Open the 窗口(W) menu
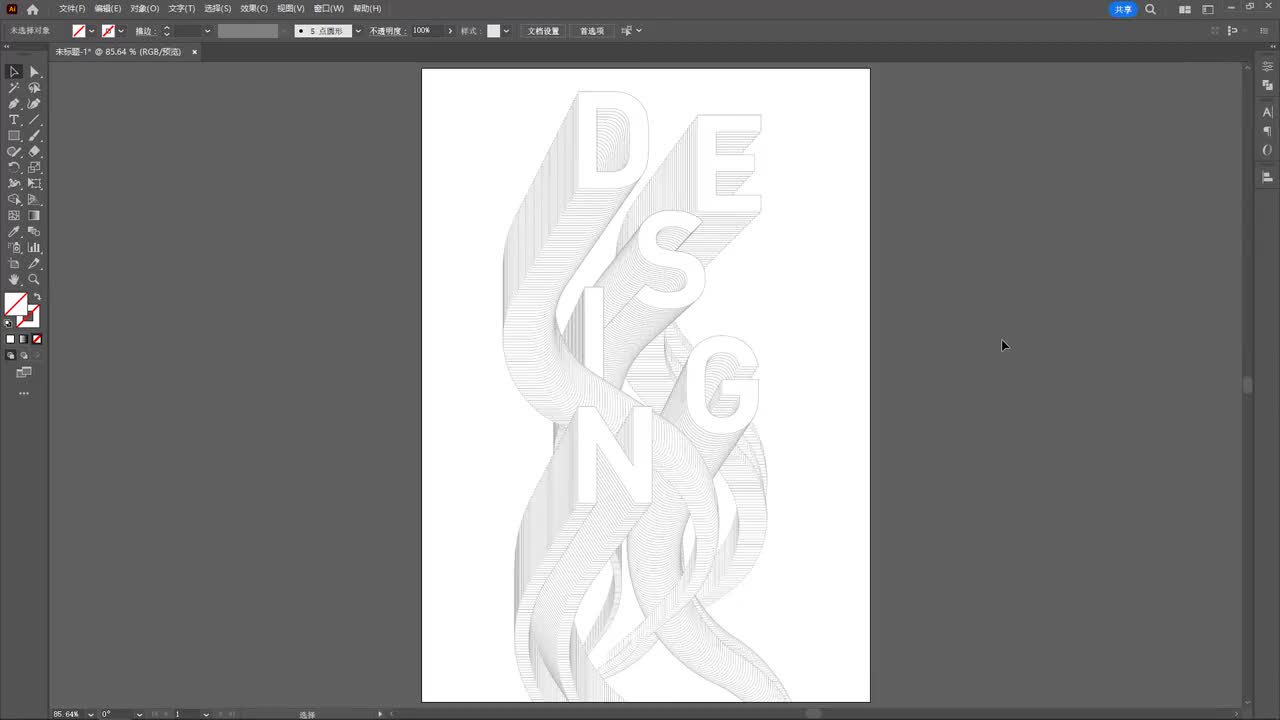Viewport: 1280px width, 720px height. (328, 9)
